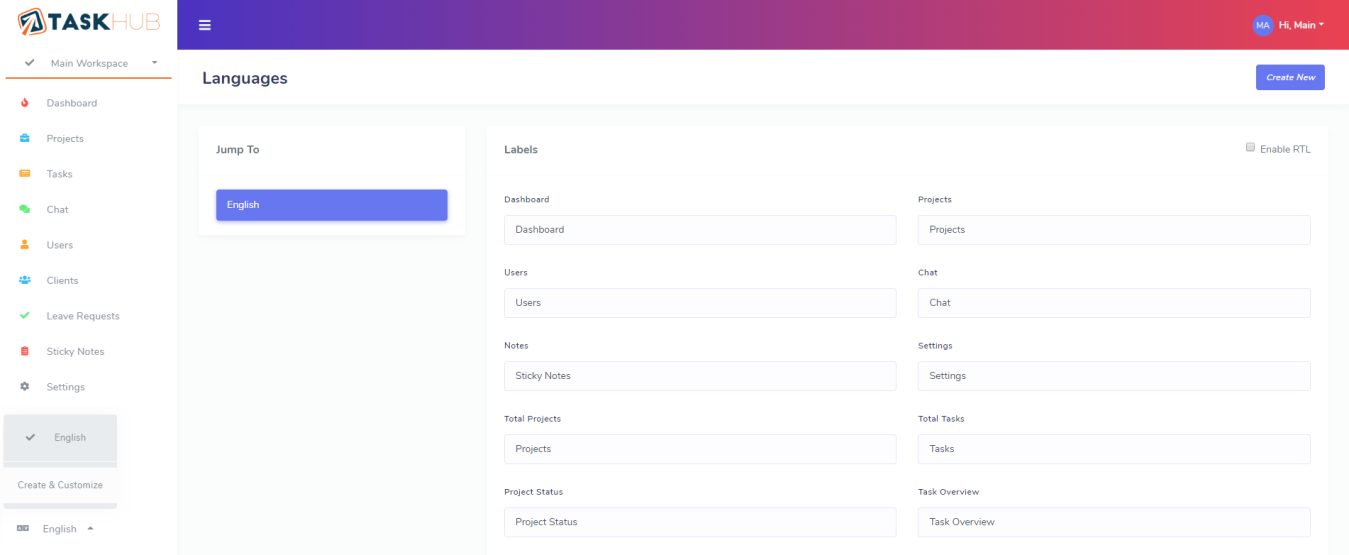Open the Main Workspace dropdown
Image resolution: width=1349 pixels, height=555 pixels.
89,63
